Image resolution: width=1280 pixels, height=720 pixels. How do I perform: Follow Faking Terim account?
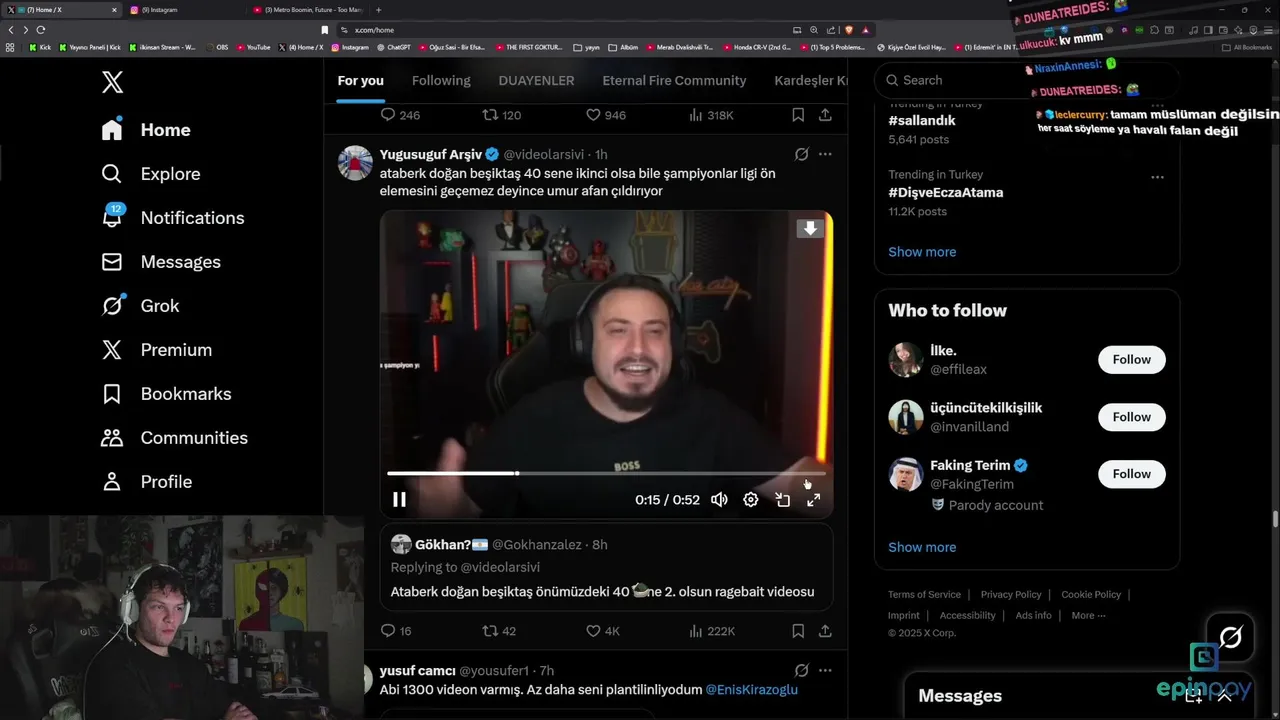tap(1131, 474)
